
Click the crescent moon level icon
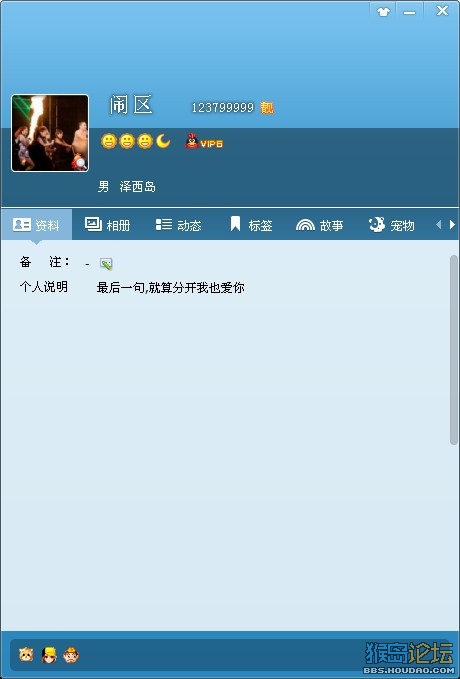163,141
